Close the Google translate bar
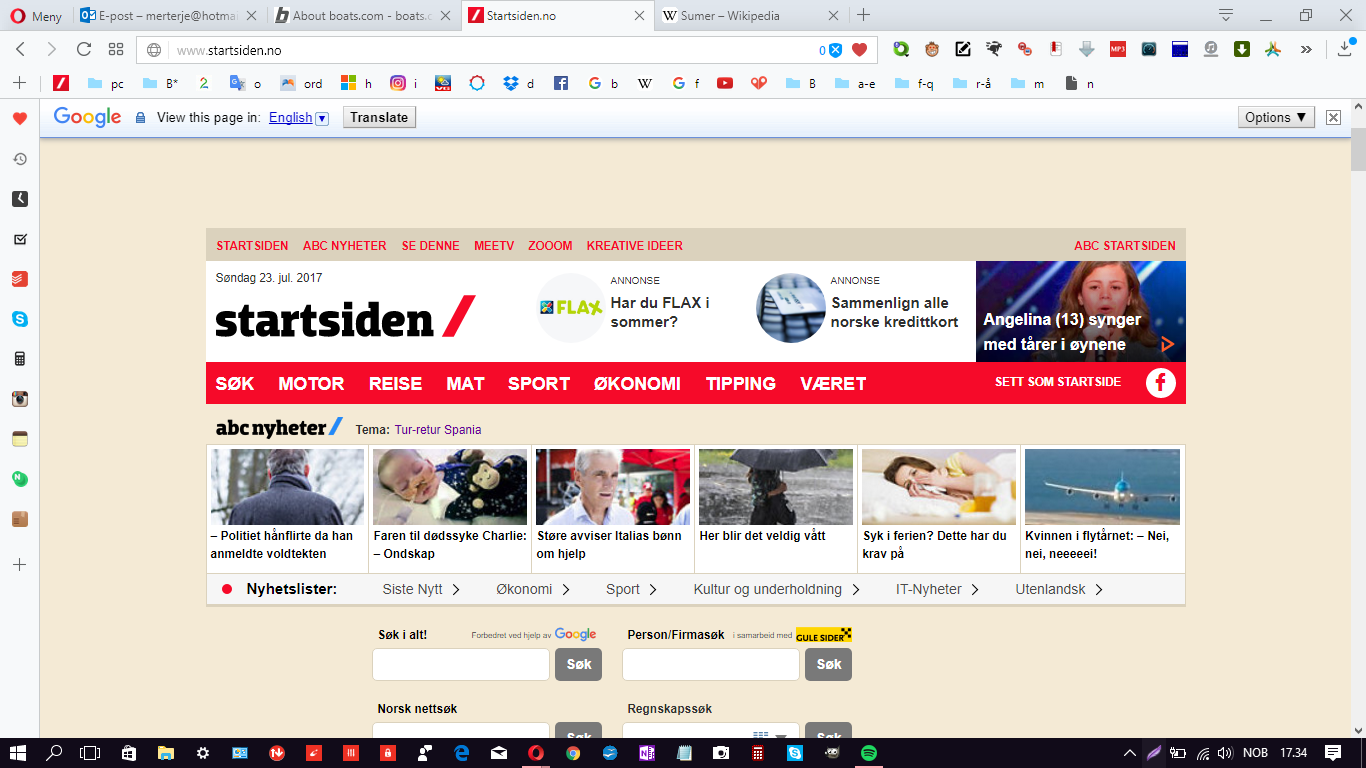 (x=1333, y=117)
